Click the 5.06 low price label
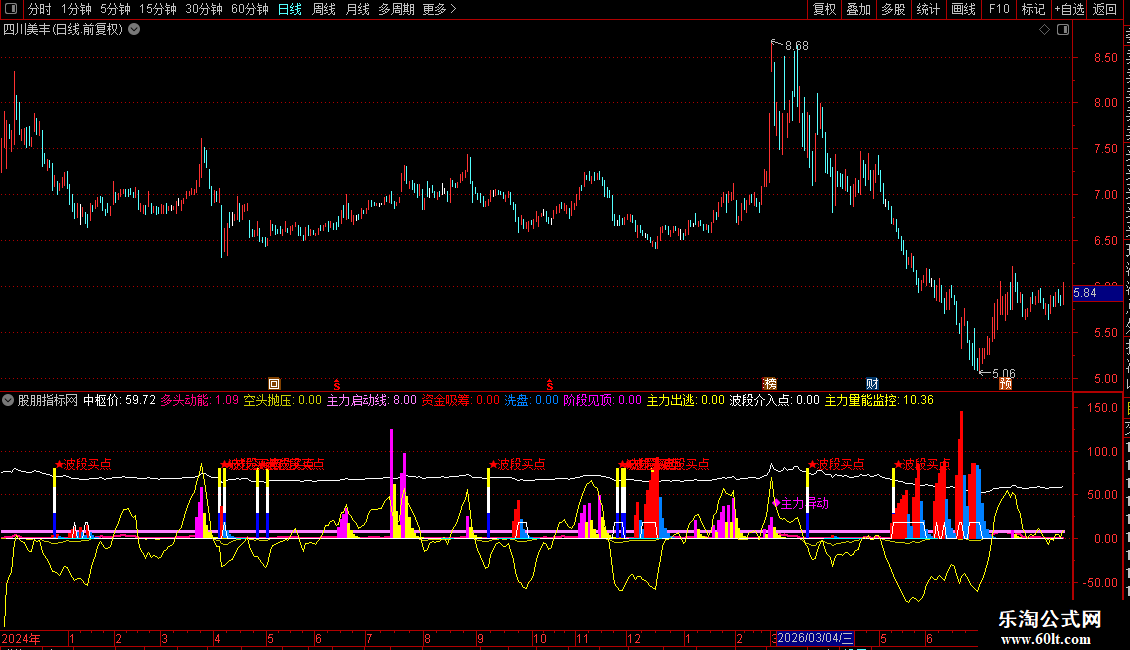The width and height of the screenshot is (1130, 650). (x=1003, y=374)
